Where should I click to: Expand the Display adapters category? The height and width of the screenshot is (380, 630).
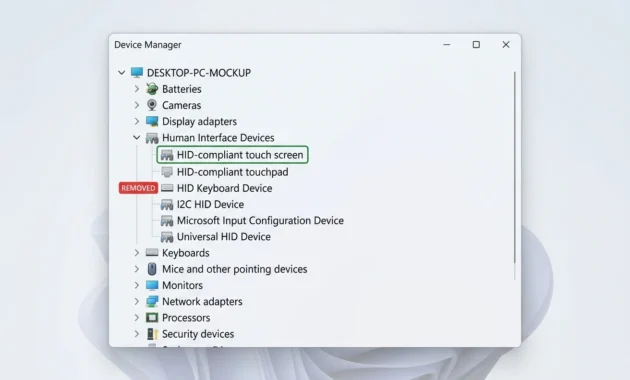click(137, 121)
